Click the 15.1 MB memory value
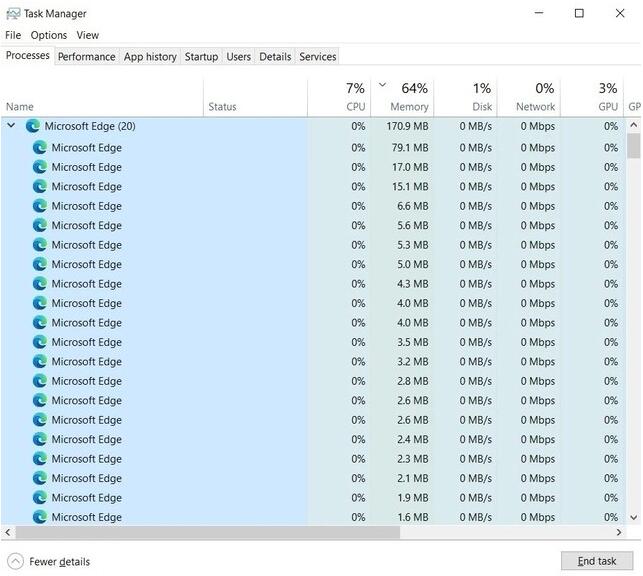The image size is (643, 576). coord(410,187)
